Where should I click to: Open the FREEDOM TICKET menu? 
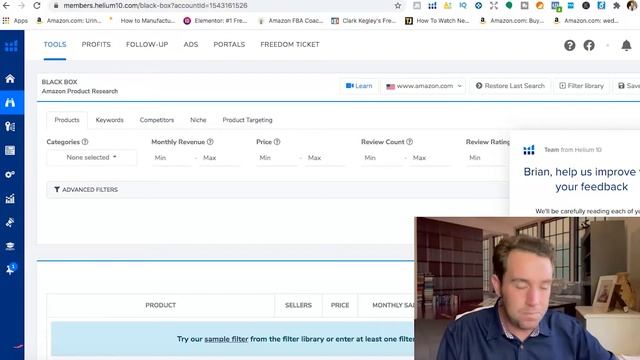point(290,44)
